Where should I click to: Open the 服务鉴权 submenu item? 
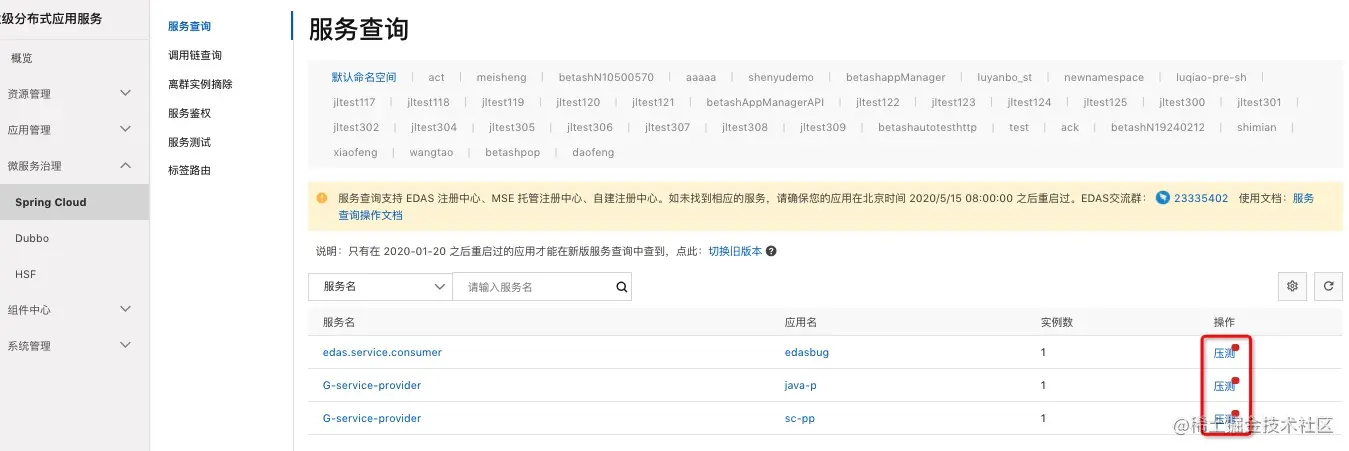[x=190, y=113]
